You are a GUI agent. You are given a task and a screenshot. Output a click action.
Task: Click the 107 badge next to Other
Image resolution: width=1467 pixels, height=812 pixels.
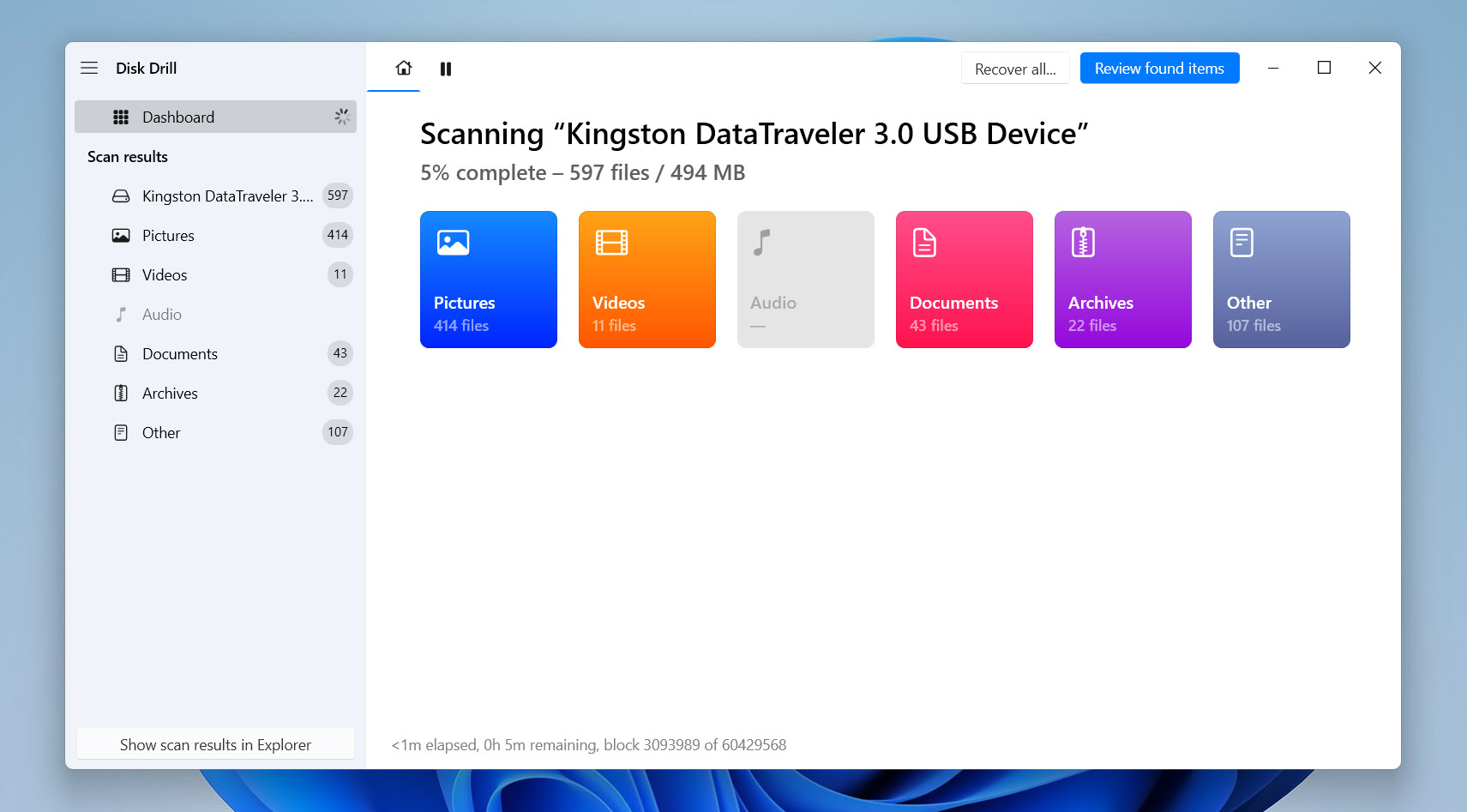pyautogui.click(x=338, y=432)
